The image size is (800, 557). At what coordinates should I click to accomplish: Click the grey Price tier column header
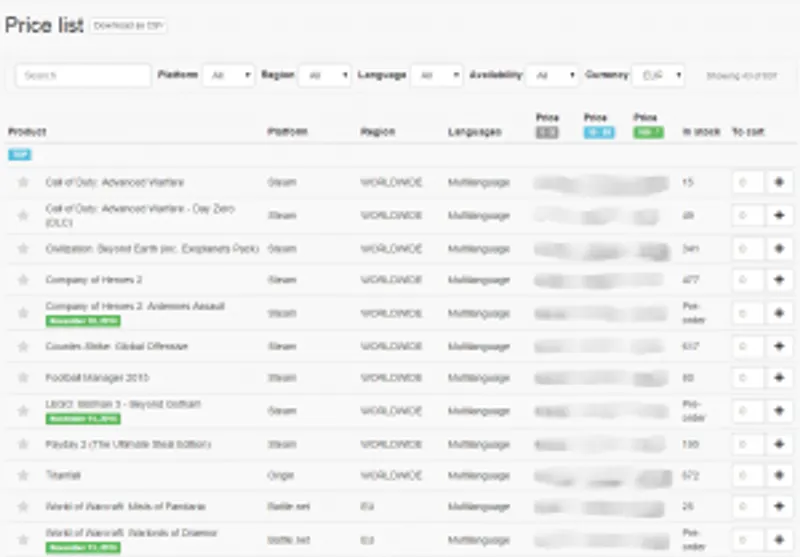point(547,125)
